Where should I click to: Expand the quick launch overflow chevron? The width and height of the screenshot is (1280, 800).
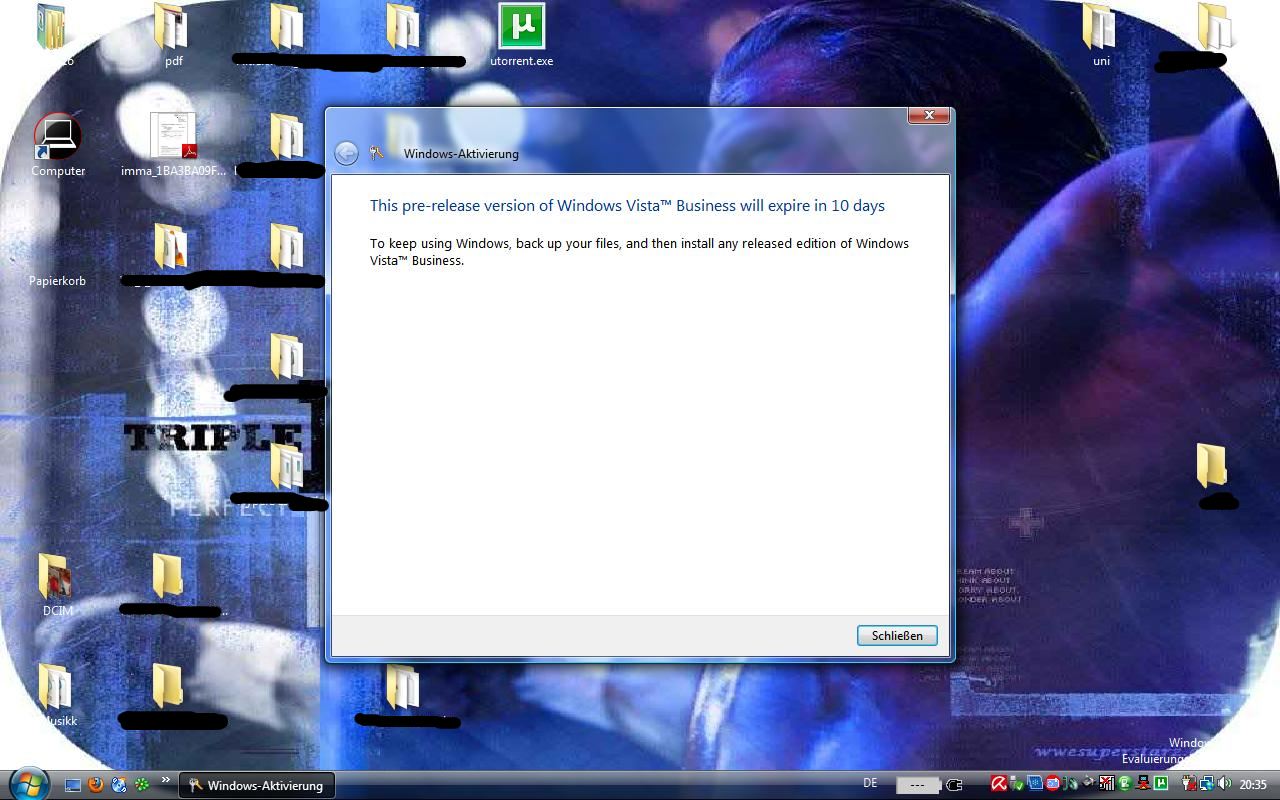tap(166, 781)
